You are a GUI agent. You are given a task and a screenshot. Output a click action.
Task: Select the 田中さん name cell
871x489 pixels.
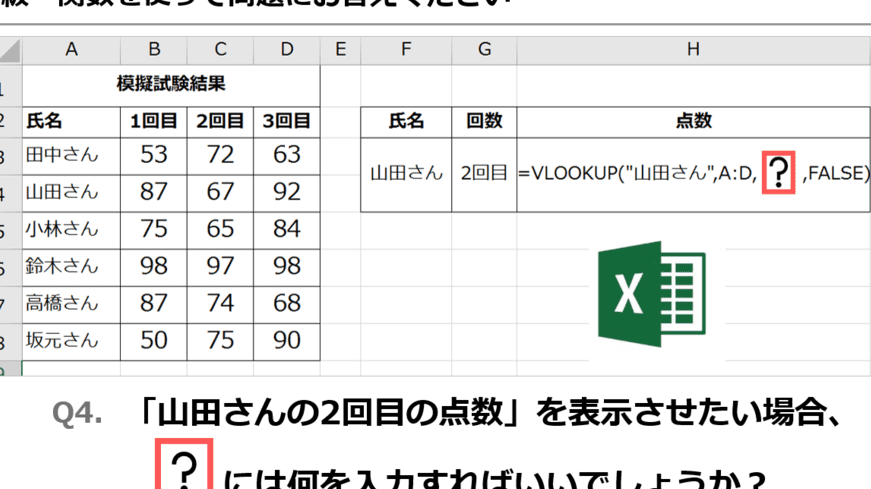(x=71, y=156)
